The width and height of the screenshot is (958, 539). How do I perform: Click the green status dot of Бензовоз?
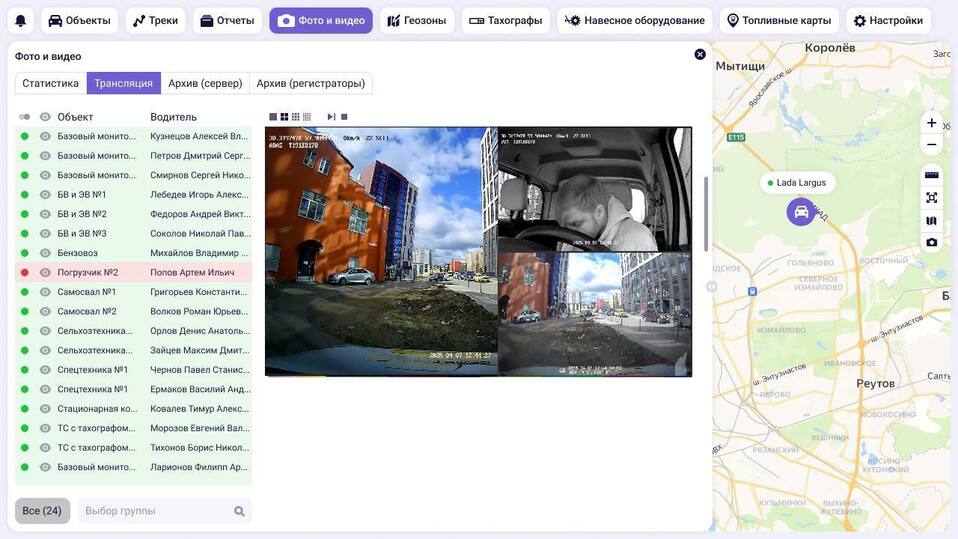point(24,253)
